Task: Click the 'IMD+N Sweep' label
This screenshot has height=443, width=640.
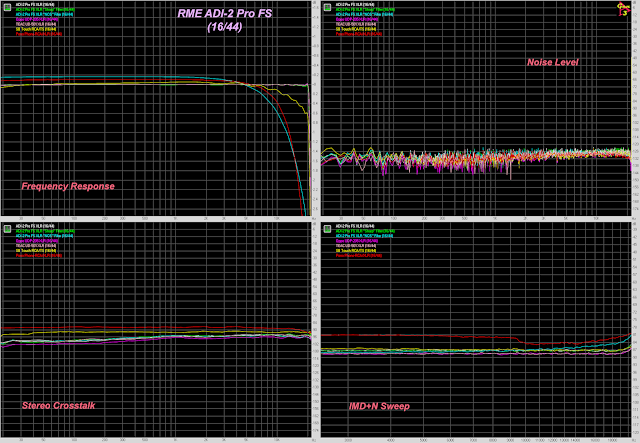Action: (379, 406)
